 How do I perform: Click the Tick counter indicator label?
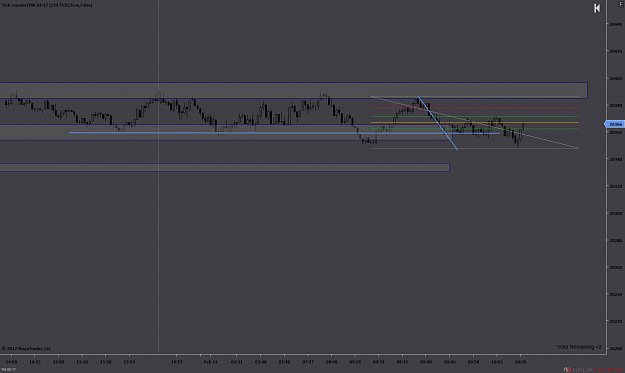pyautogui.click(x=47, y=5)
